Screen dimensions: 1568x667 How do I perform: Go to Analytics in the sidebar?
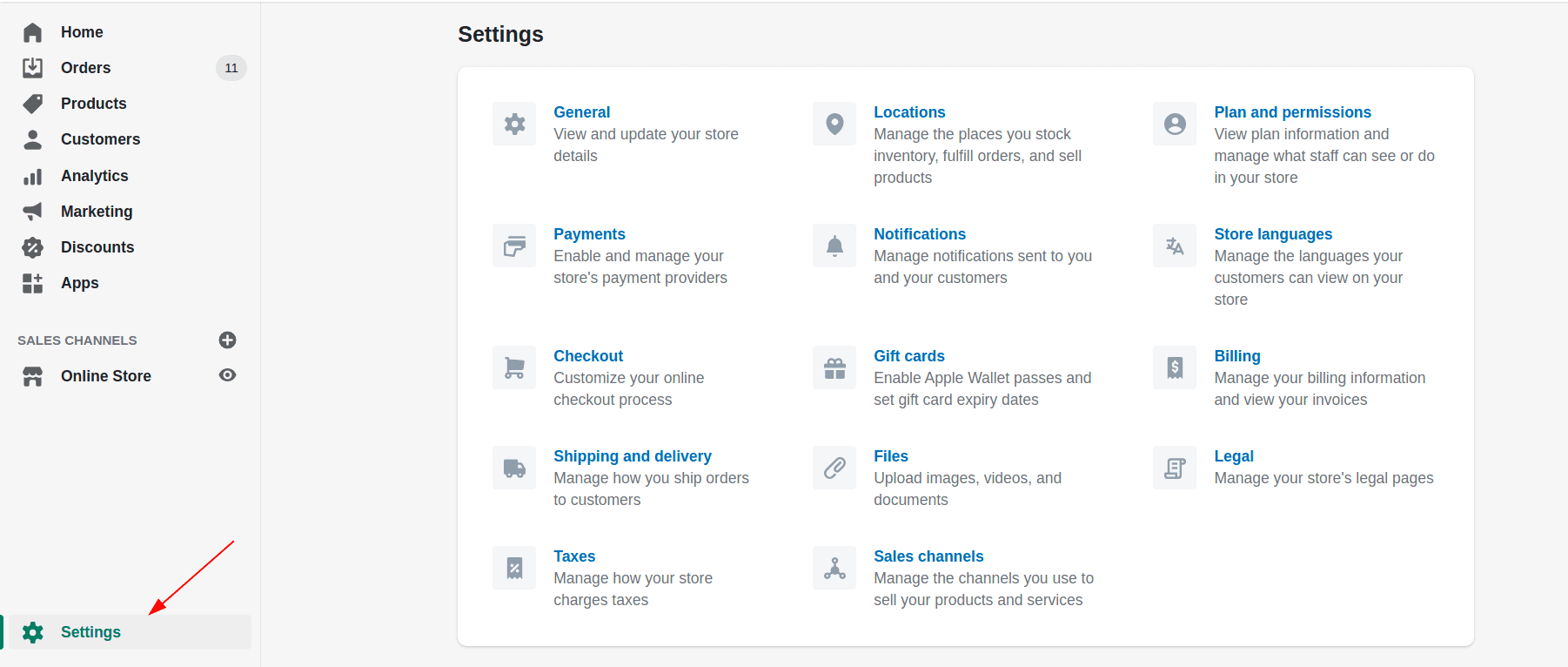pos(94,176)
